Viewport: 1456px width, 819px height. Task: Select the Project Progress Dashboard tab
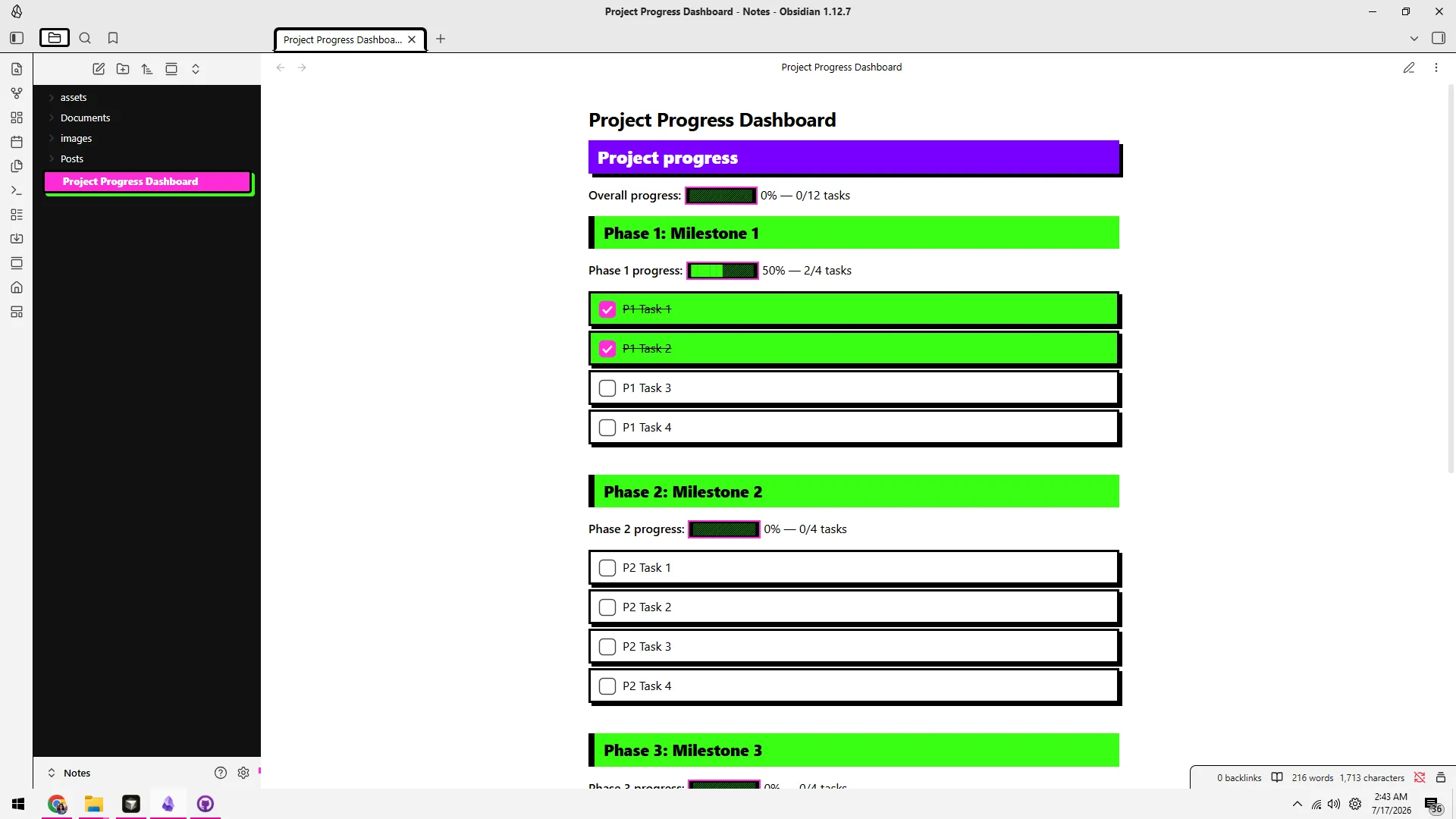pos(343,39)
